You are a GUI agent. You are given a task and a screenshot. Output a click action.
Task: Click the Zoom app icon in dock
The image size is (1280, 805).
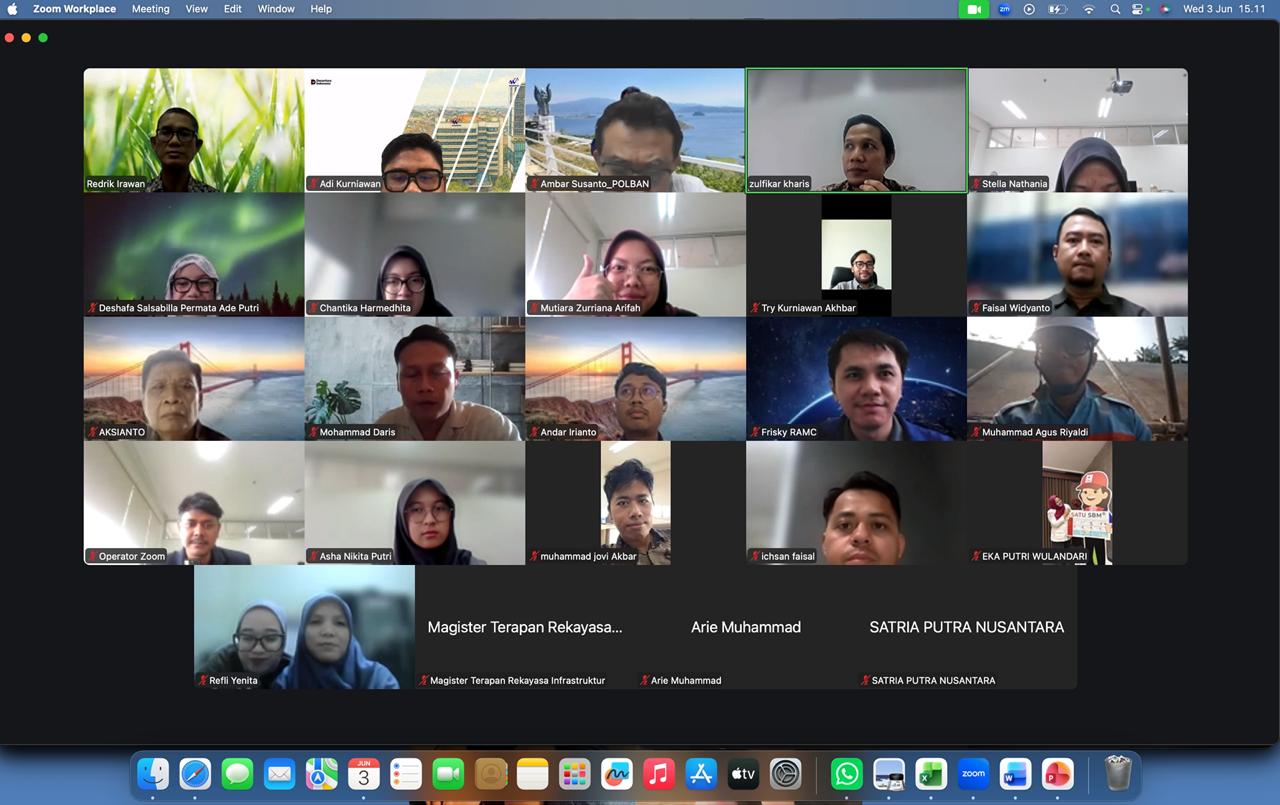coord(973,774)
